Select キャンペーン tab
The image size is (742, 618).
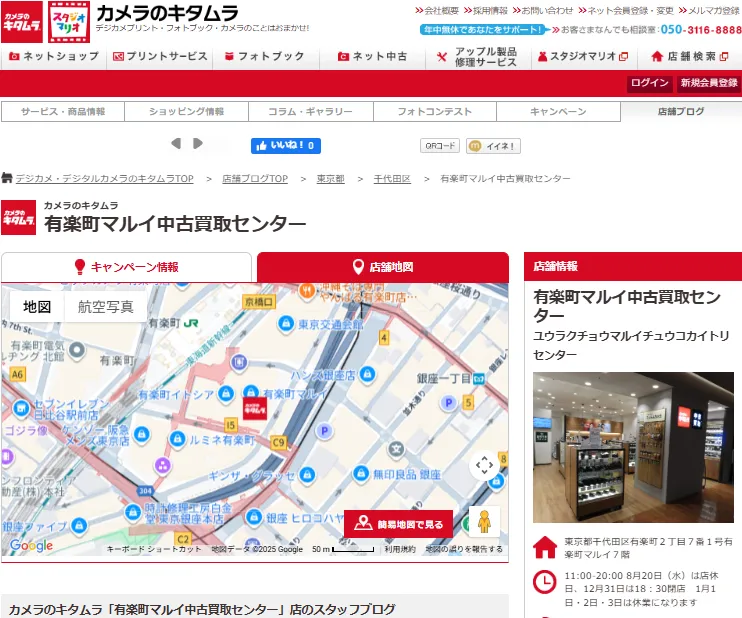[x=558, y=112]
